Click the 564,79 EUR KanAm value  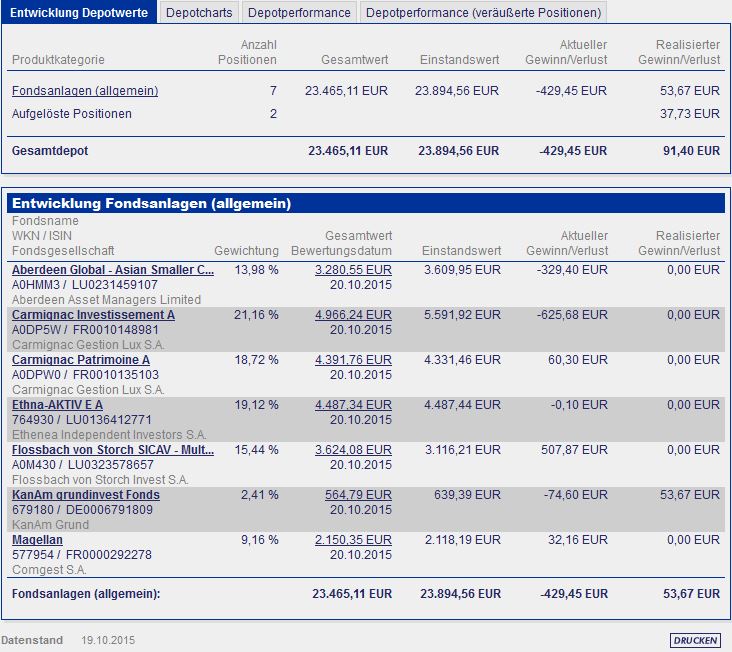point(359,495)
